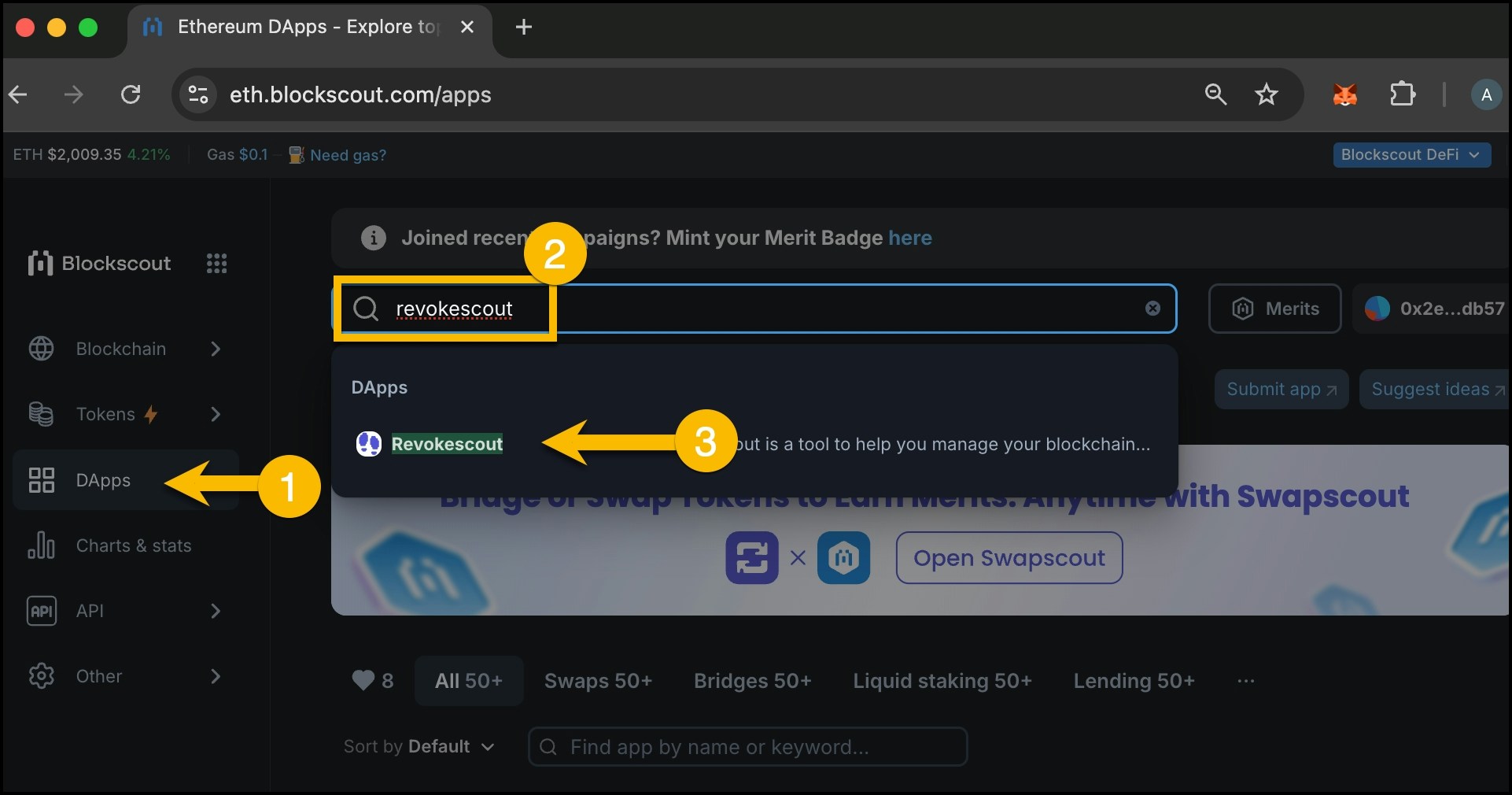Image resolution: width=1512 pixels, height=795 pixels.
Task: Follow the 'here' Merit Badge link
Action: 910,238
